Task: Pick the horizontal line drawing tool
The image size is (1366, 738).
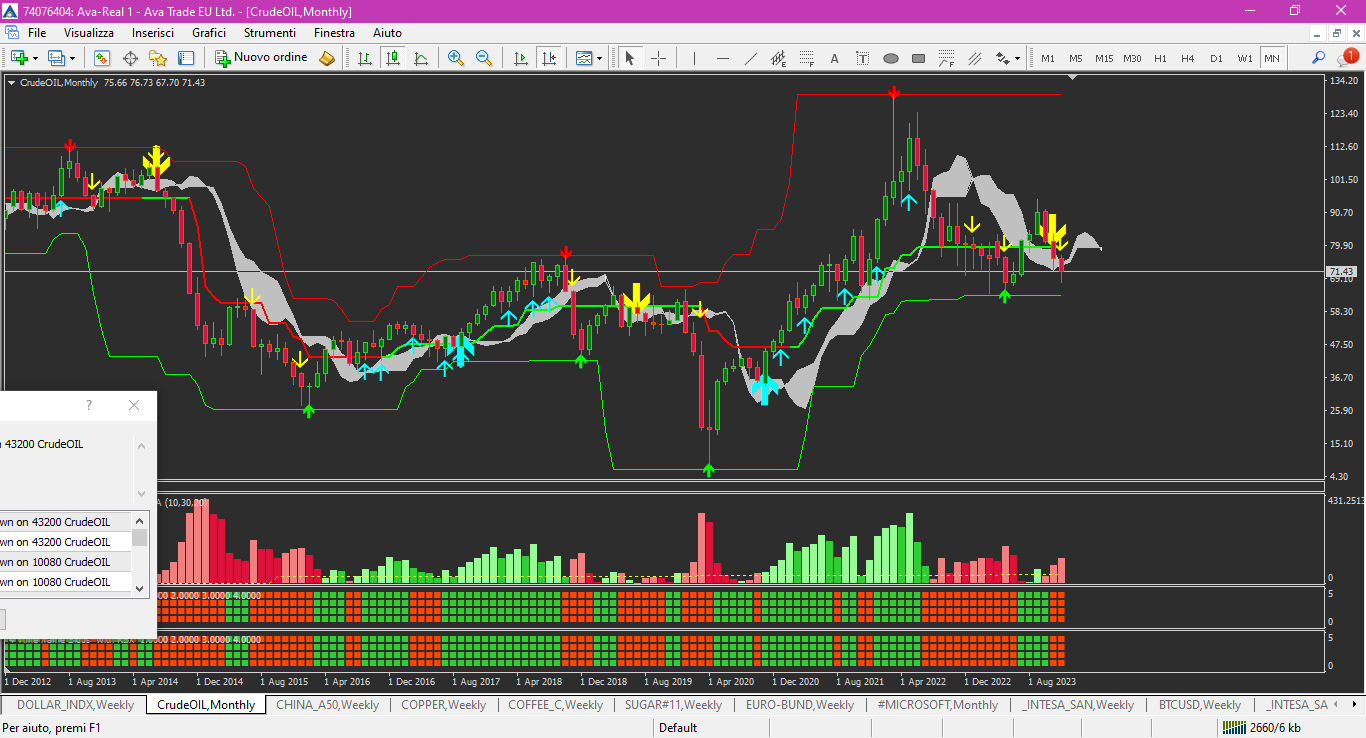Action: 722,58
